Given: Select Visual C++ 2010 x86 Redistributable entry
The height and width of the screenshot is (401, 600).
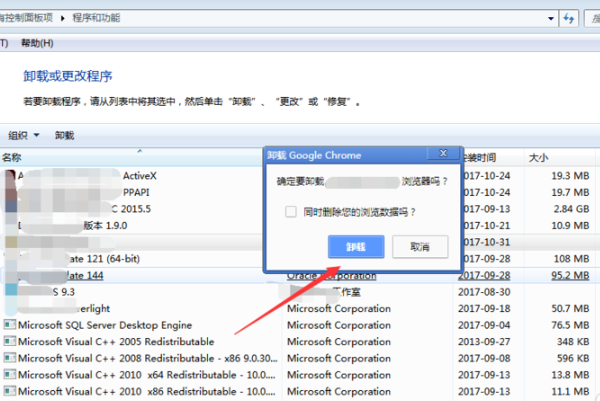Looking at the screenshot, I should tap(147, 391).
